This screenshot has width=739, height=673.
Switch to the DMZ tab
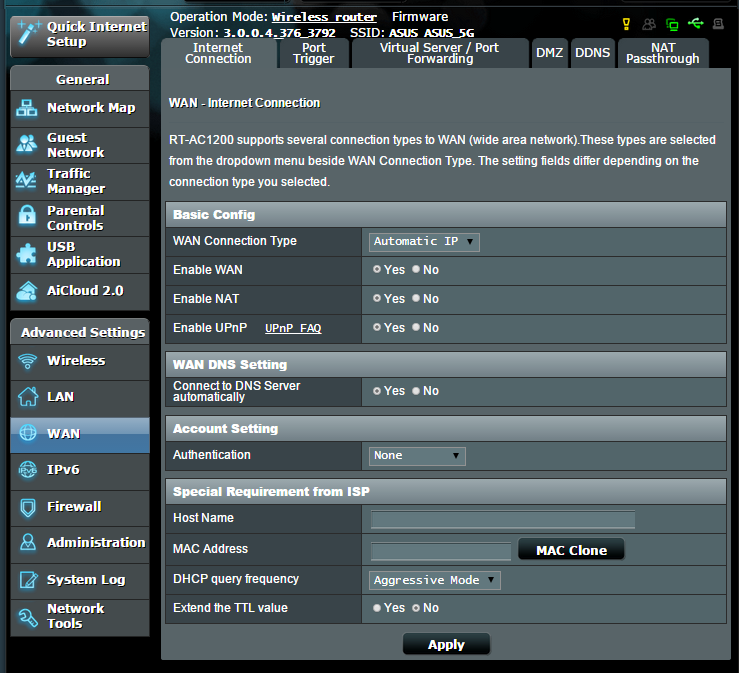(x=550, y=53)
